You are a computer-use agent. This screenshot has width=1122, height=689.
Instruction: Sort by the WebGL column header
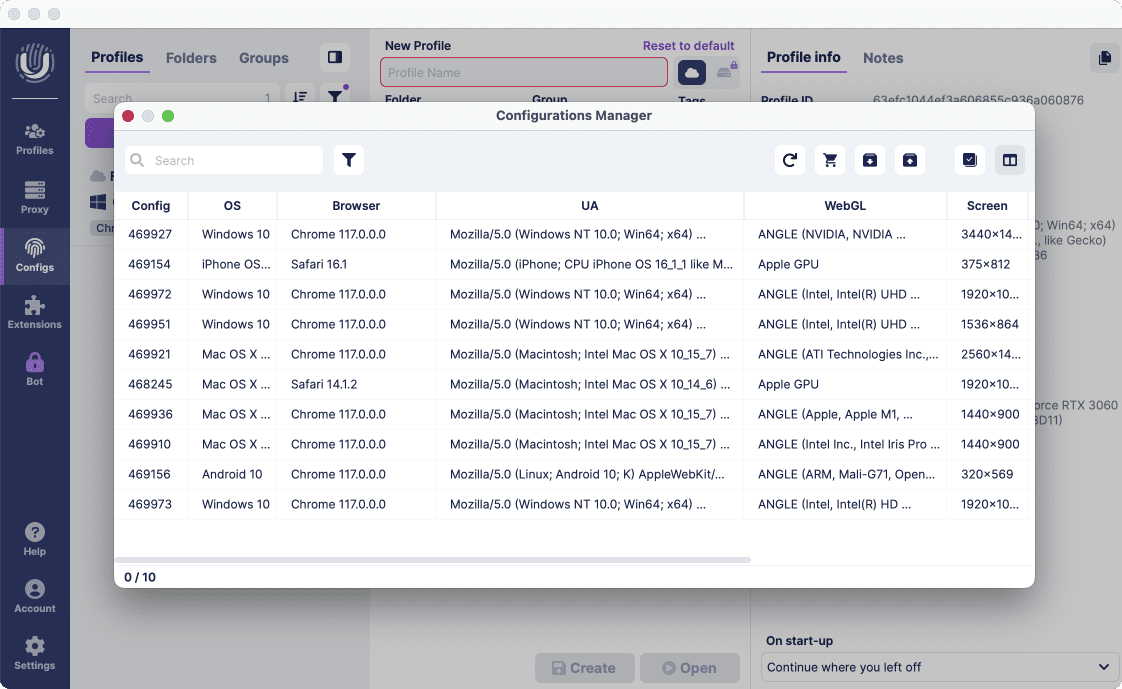pyautogui.click(x=845, y=205)
